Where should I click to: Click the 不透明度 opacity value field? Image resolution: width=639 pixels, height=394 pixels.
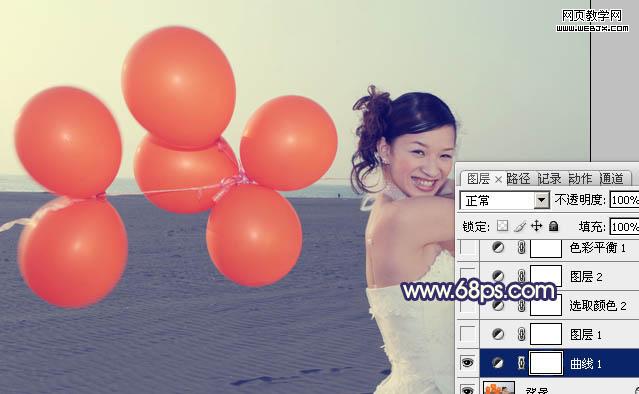(x=624, y=200)
